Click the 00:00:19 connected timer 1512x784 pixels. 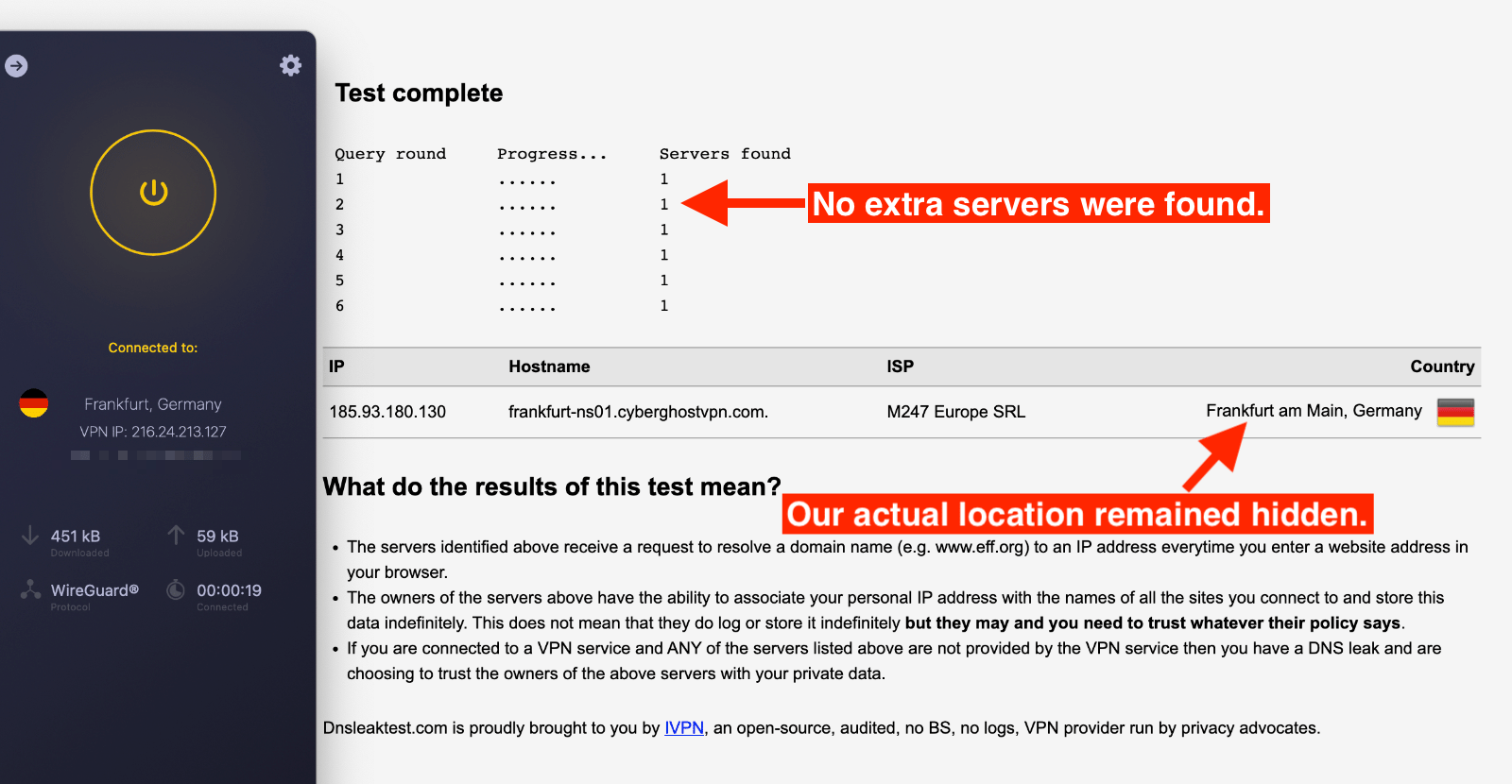point(229,590)
